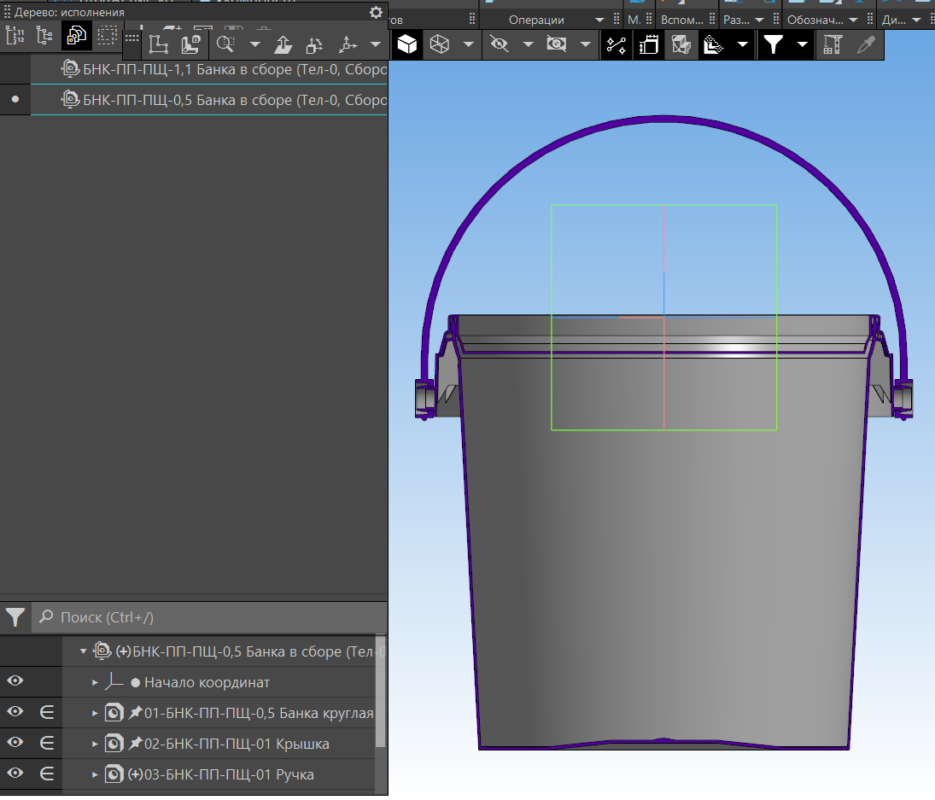This screenshot has height=800, width=935.
Task: Click the normal-to-plane view icon
Action: (x=283, y=45)
